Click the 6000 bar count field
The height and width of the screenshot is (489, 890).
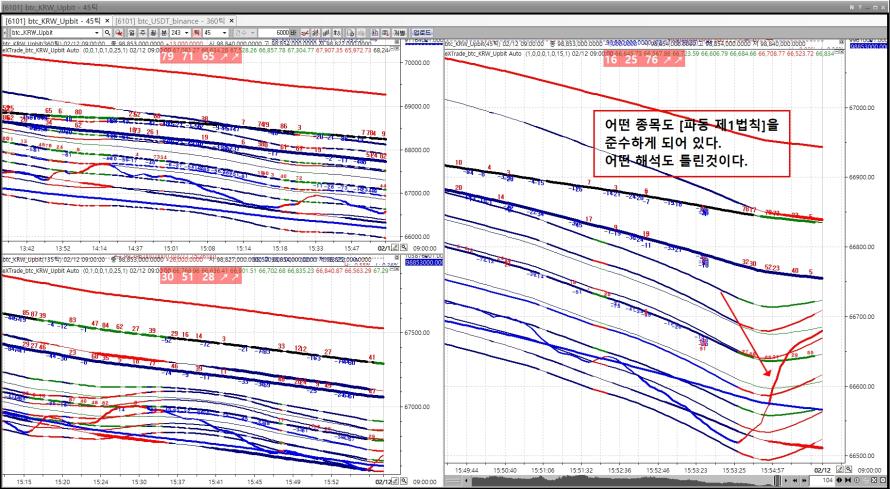[276, 32]
